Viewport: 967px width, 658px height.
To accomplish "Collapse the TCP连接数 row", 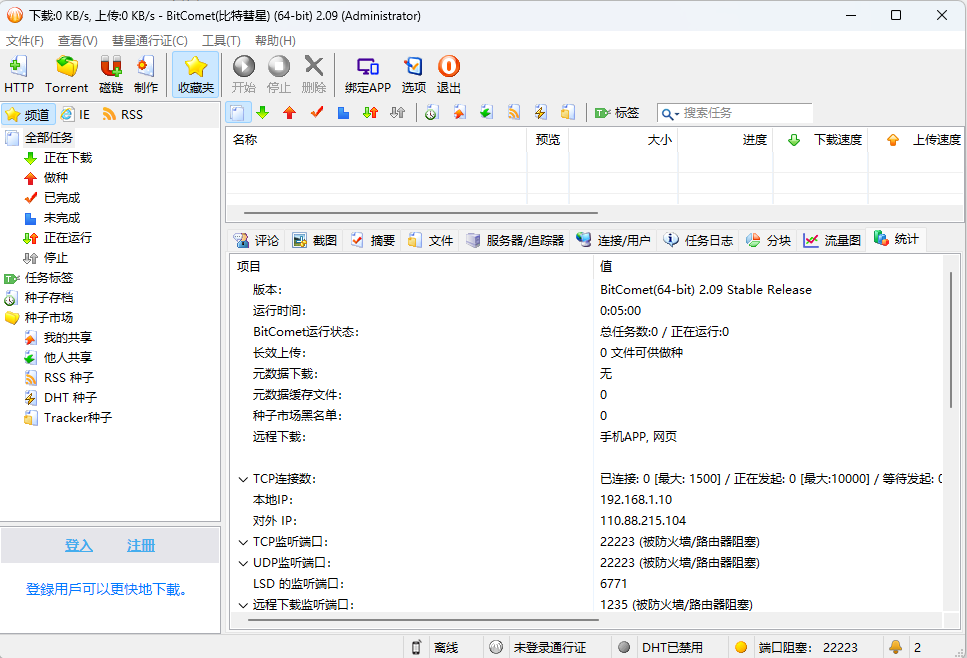I will [243, 479].
